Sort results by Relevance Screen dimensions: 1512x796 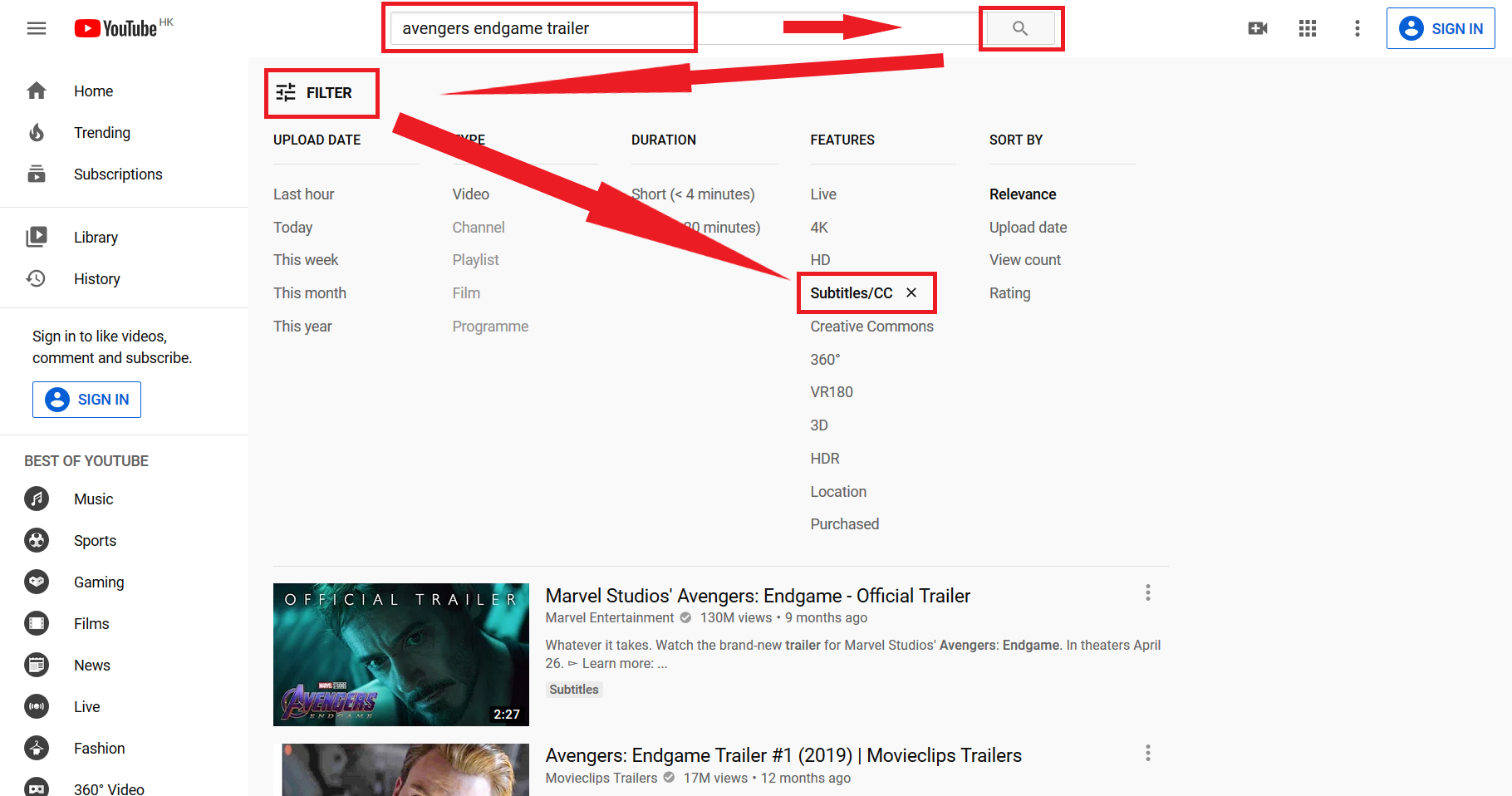click(1023, 194)
